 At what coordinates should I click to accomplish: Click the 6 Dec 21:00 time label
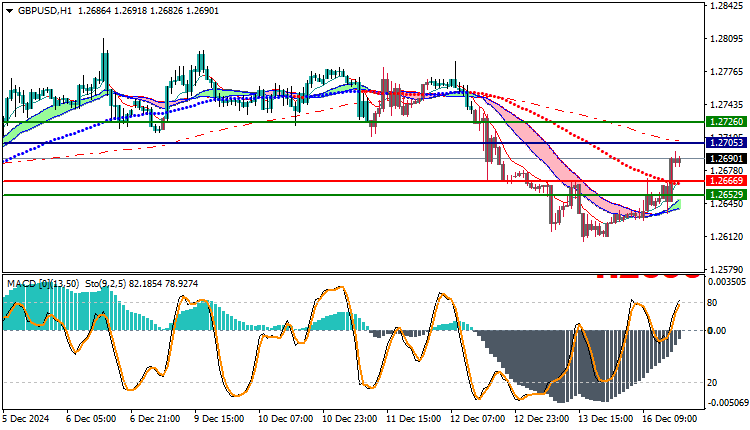(155, 419)
